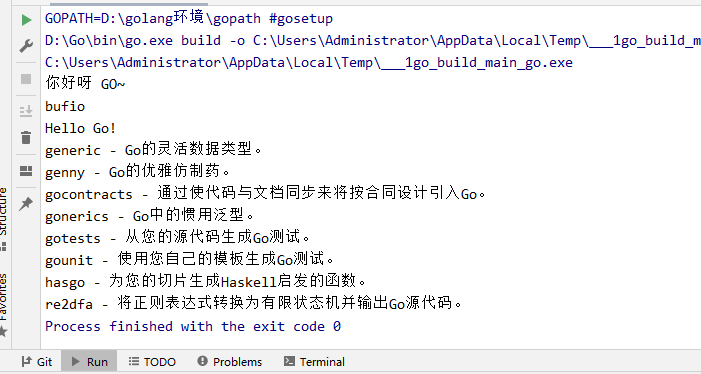701x374 pixels.
Task: Click the Favorites star icon
Action: pyautogui.click(x=3, y=332)
